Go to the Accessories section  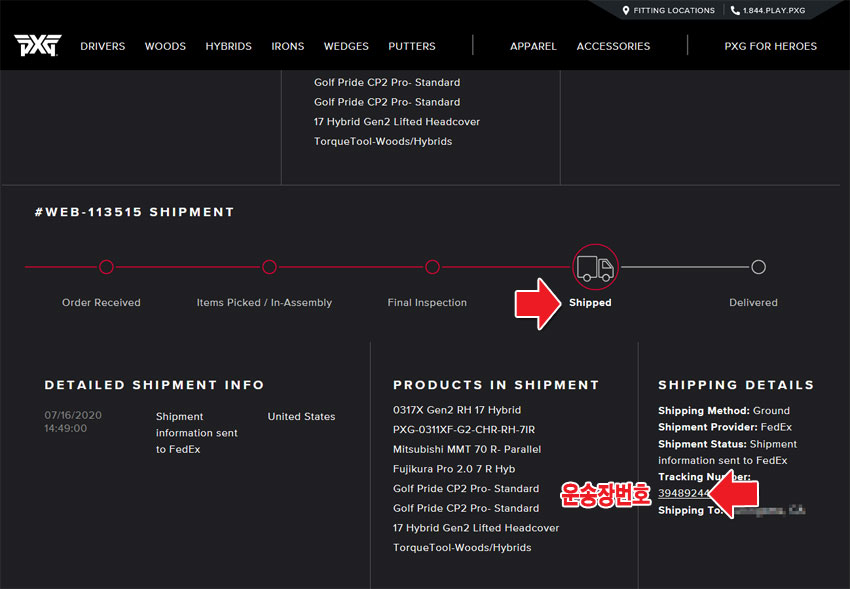tap(613, 47)
